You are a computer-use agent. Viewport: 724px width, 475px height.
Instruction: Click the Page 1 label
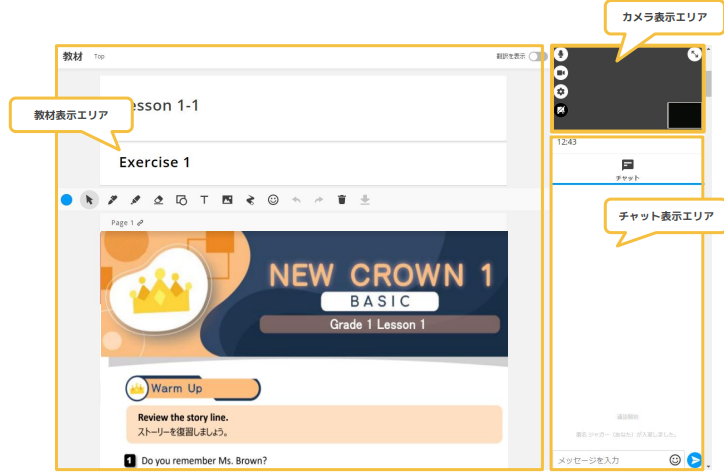tap(122, 223)
